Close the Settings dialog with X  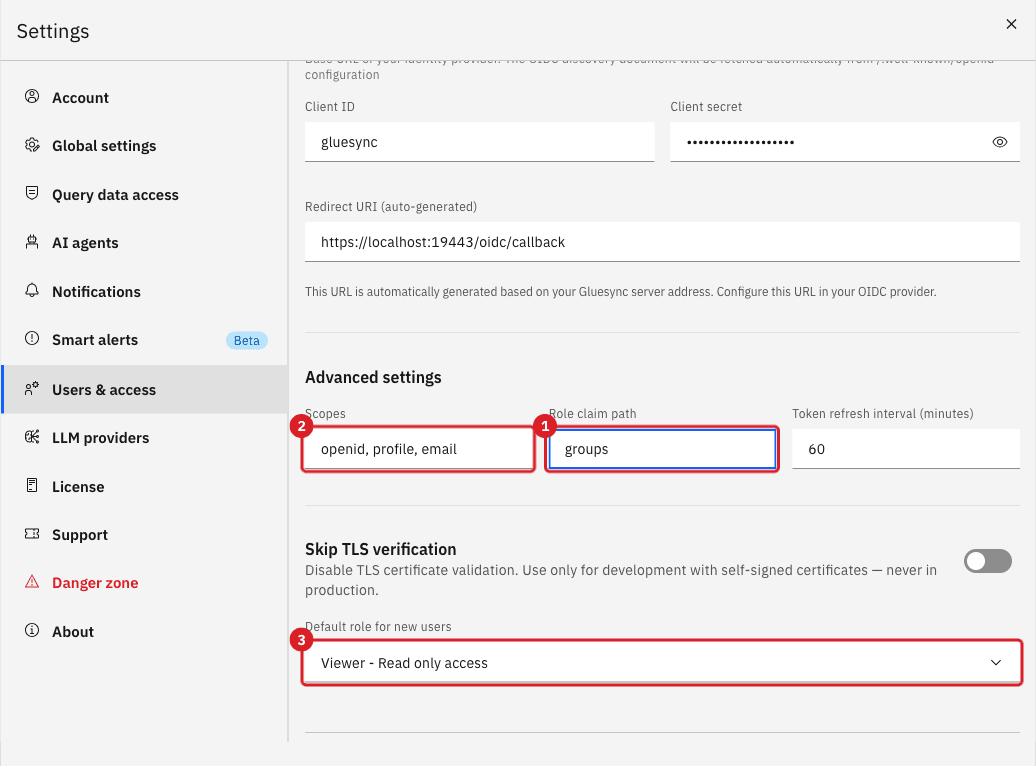pos(1011,24)
